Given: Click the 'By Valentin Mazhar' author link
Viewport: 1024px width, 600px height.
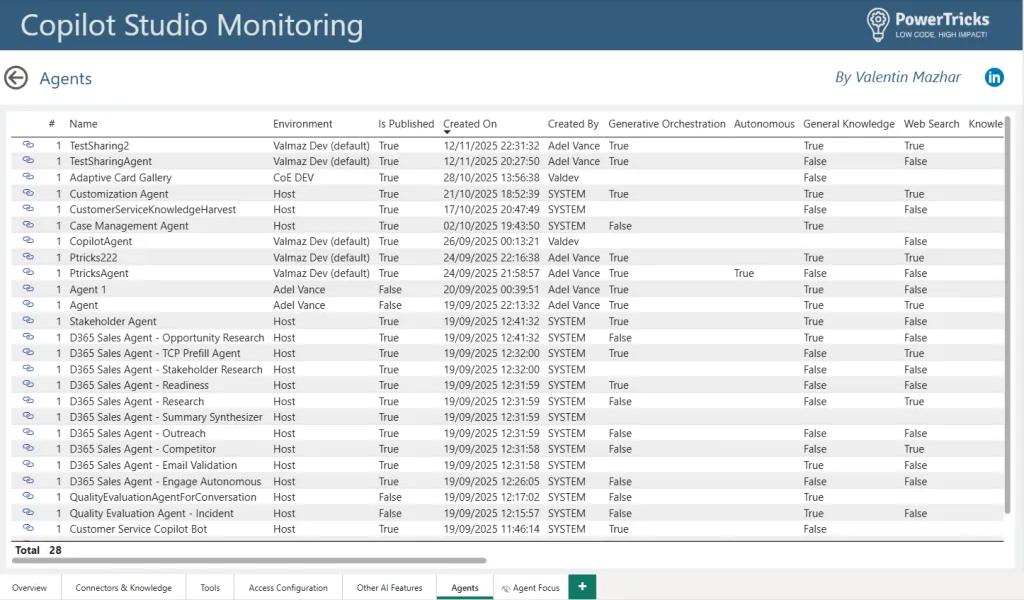Looking at the screenshot, I should pyautogui.click(x=897, y=77).
